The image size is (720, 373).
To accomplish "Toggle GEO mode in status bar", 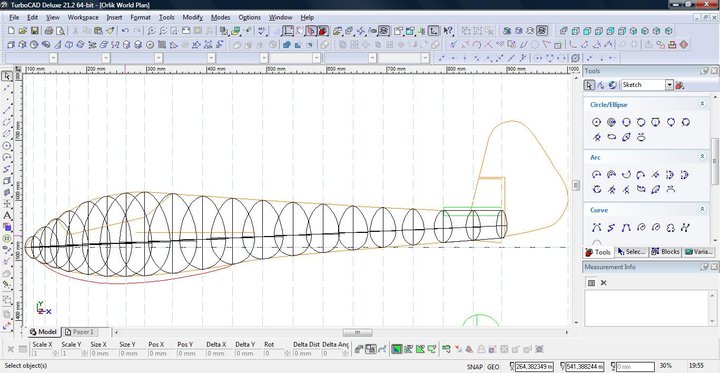I will 493,367.
